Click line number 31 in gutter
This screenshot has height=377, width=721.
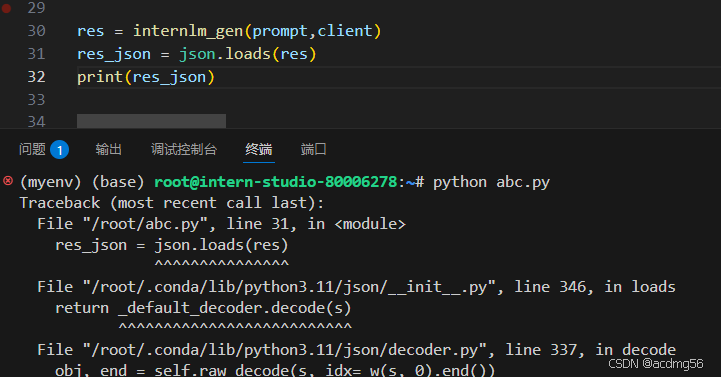pos(36,54)
